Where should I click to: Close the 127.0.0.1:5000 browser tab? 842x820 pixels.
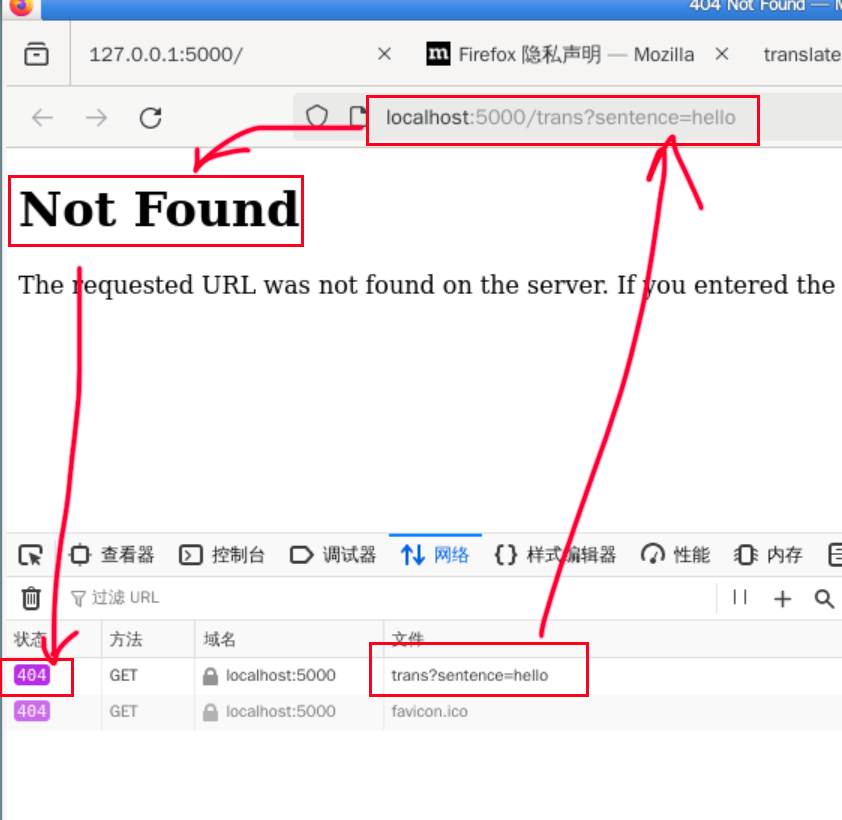click(x=384, y=54)
